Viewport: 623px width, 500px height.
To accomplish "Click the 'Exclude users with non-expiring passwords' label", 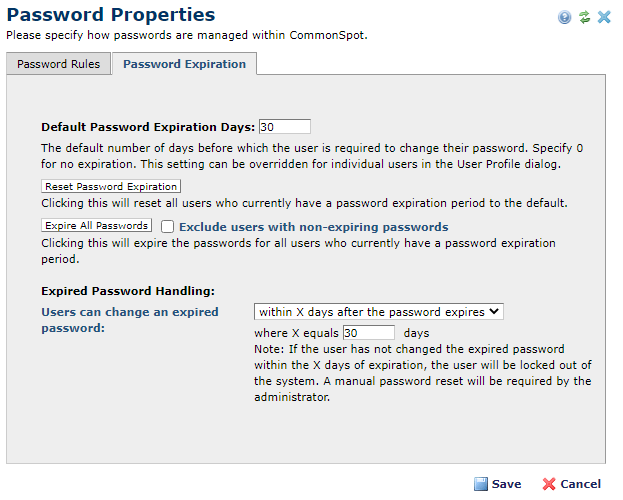I will pos(313,226).
